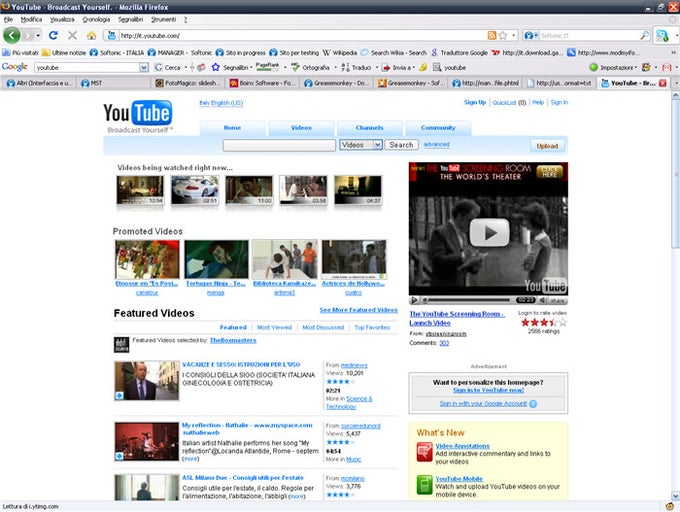This screenshot has width=680, height=512.
Task: Open Impostazioni in the Google toolbar
Action: (x=612, y=68)
